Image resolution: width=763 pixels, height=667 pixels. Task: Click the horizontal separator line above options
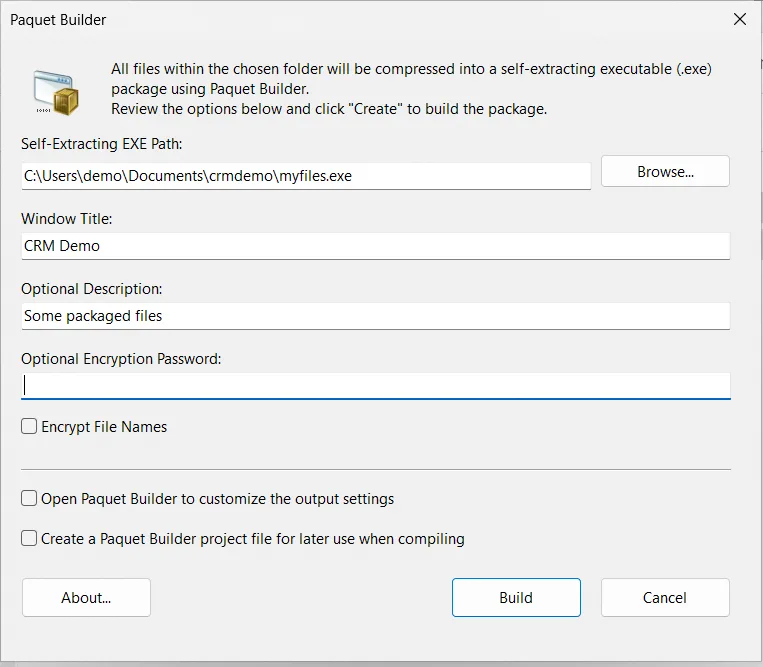[375, 469]
